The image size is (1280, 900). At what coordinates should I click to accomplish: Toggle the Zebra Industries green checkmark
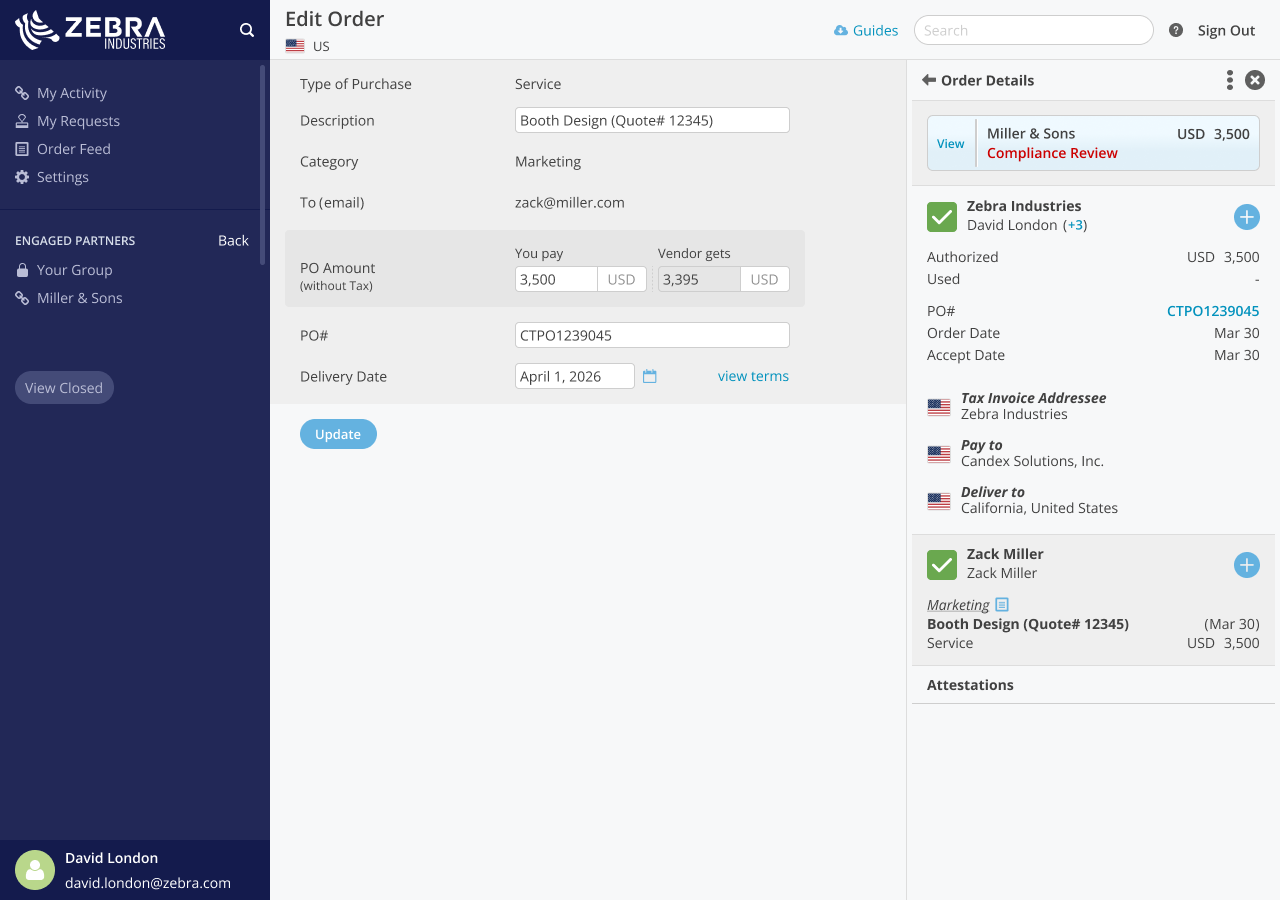coord(942,216)
